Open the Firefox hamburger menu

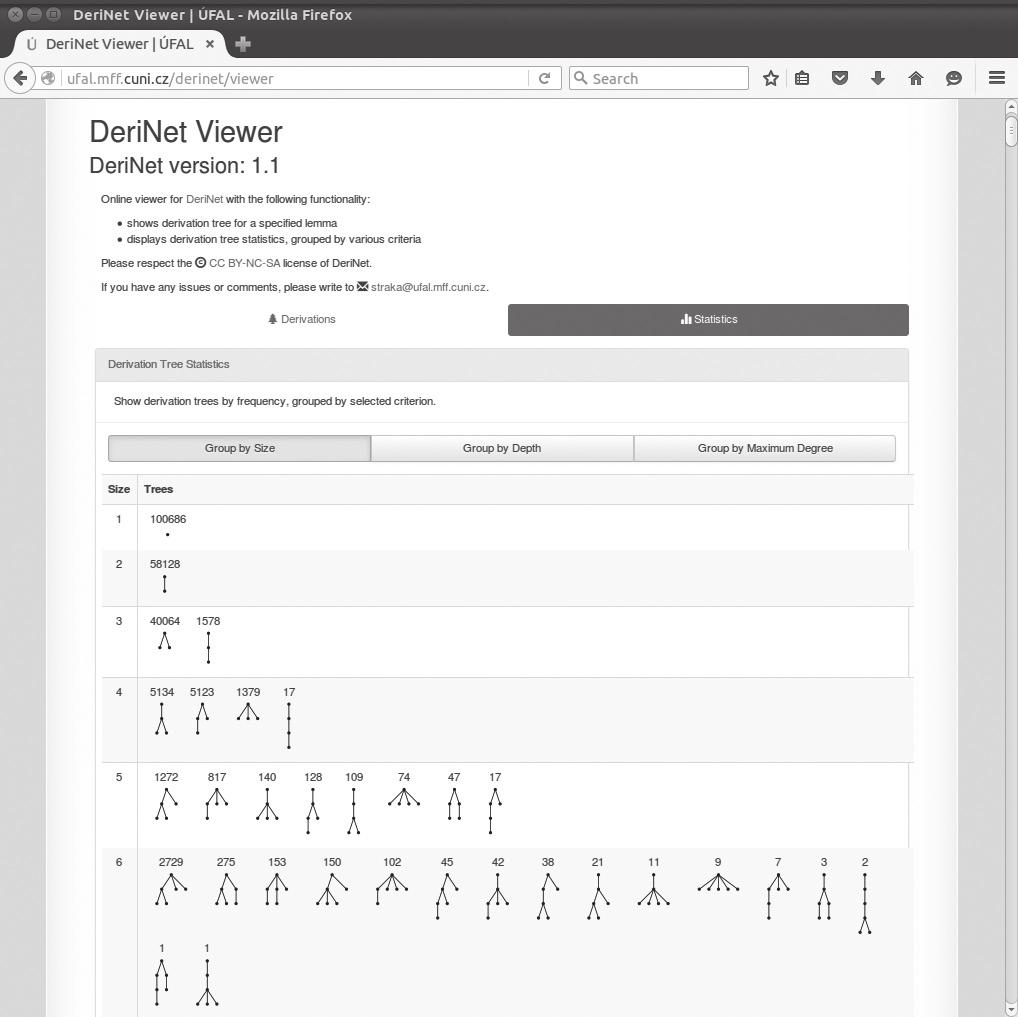point(997,78)
